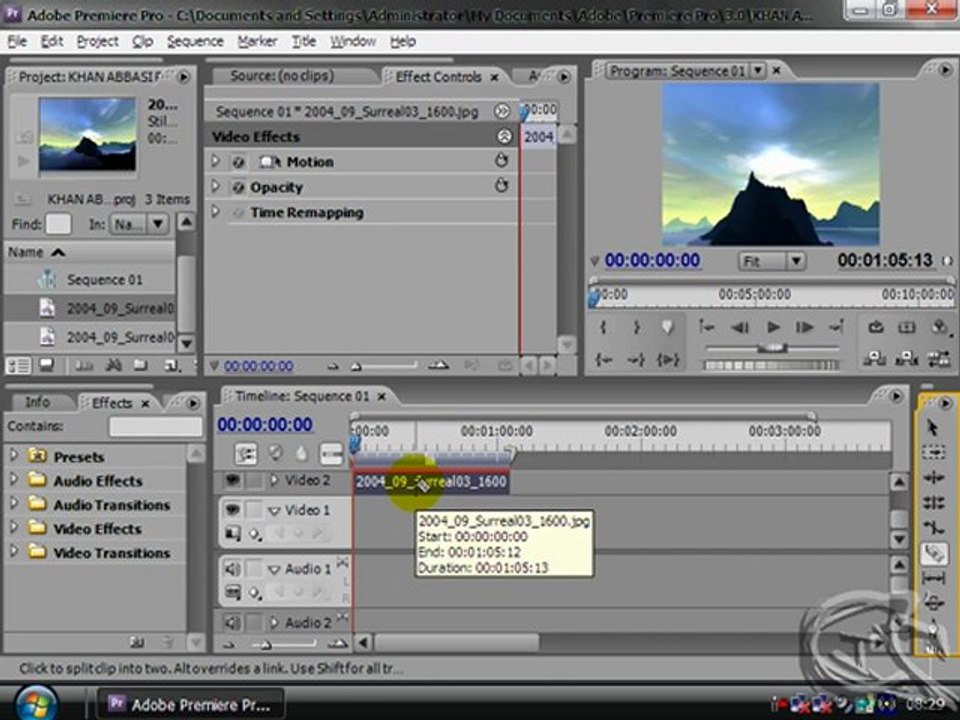The image size is (960, 720).
Task: Click Adobe Premiere Pro taskbar button
Action: (x=191, y=705)
